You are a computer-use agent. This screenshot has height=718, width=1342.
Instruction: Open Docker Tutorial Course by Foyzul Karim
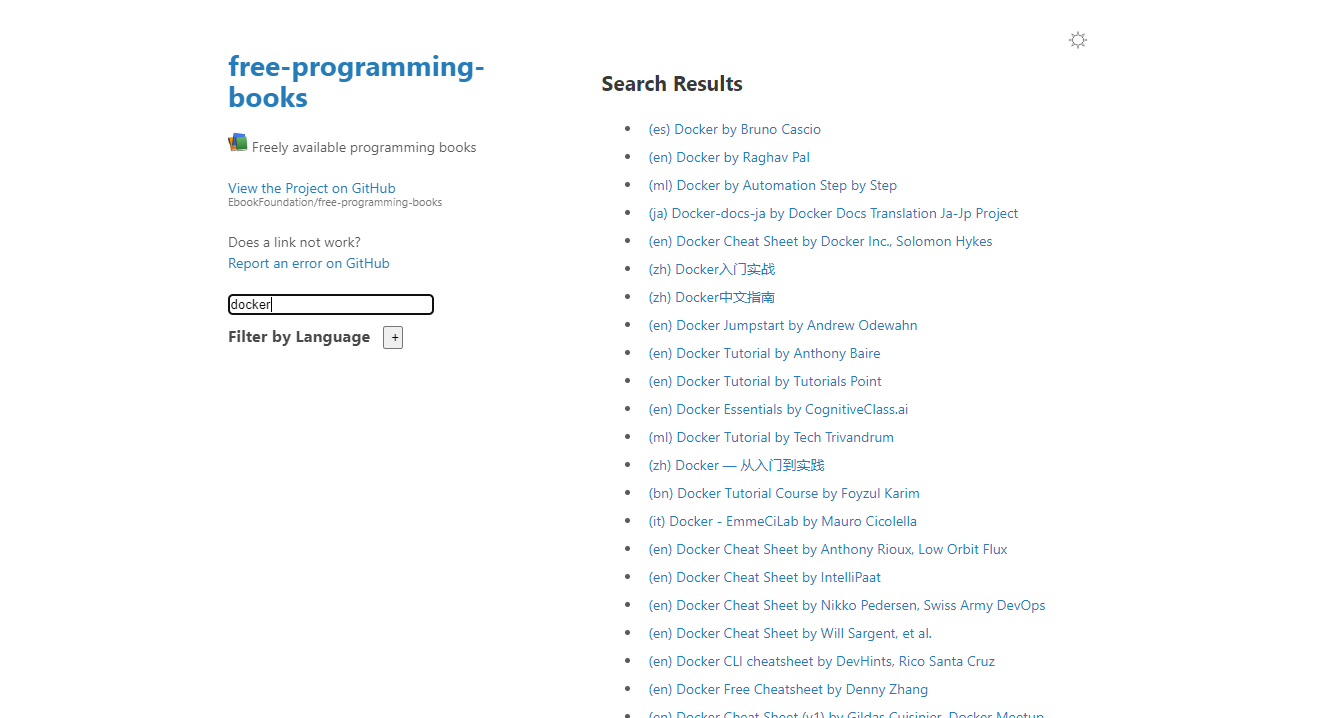click(x=783, y=493)
